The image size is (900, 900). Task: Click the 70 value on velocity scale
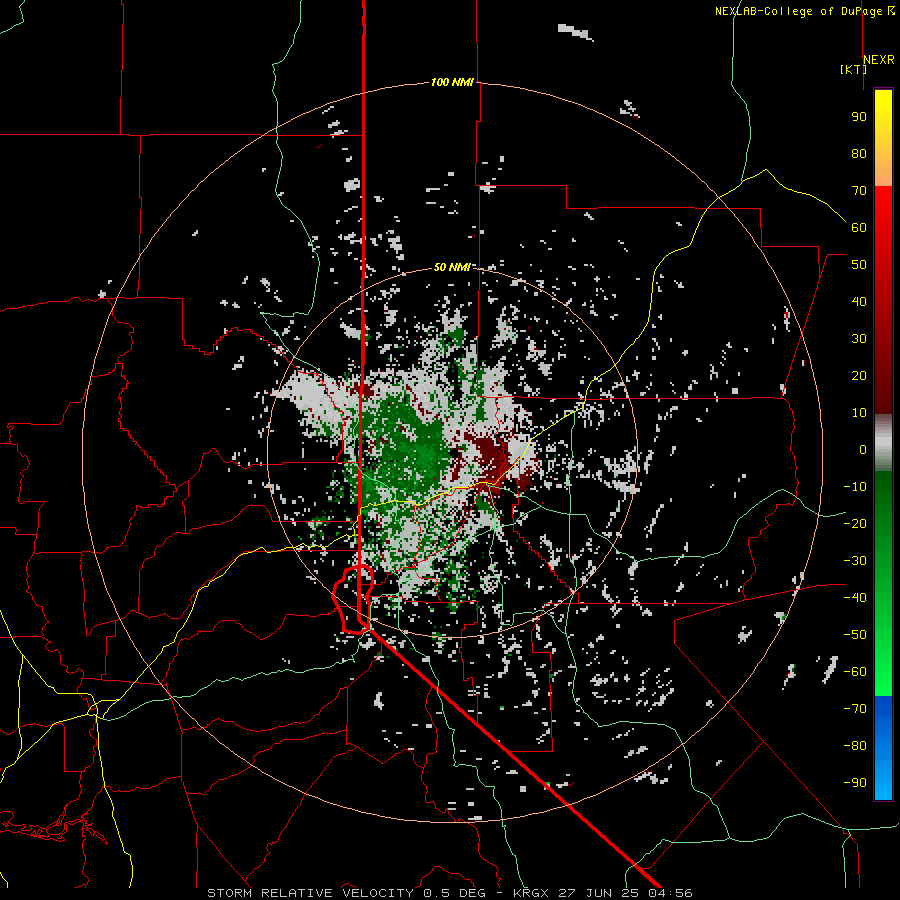[x=859, y=191]
